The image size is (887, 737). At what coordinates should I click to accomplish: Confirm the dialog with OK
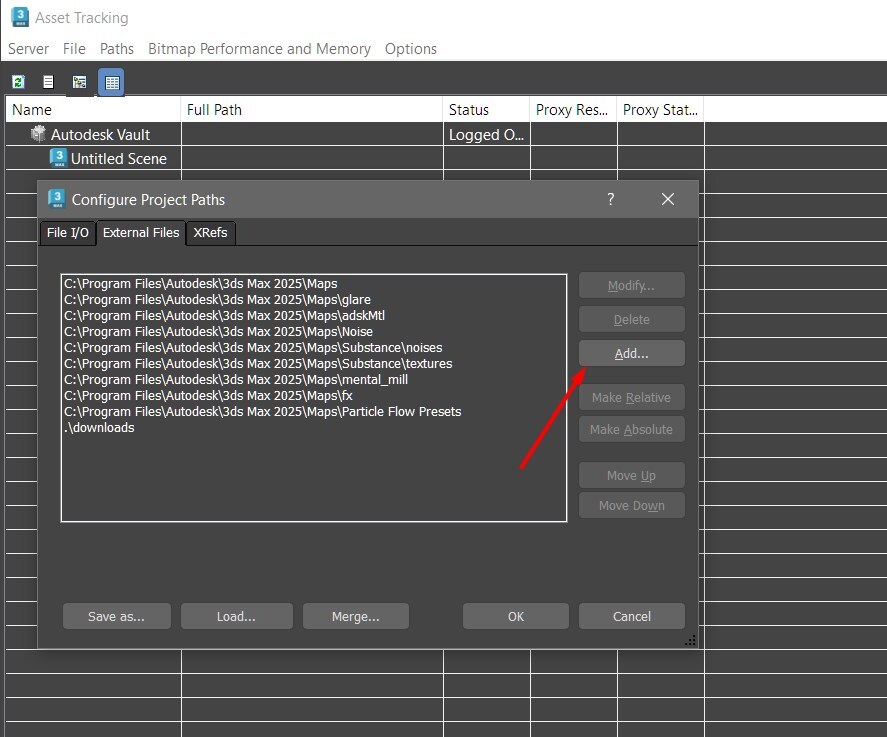(515, 617)
